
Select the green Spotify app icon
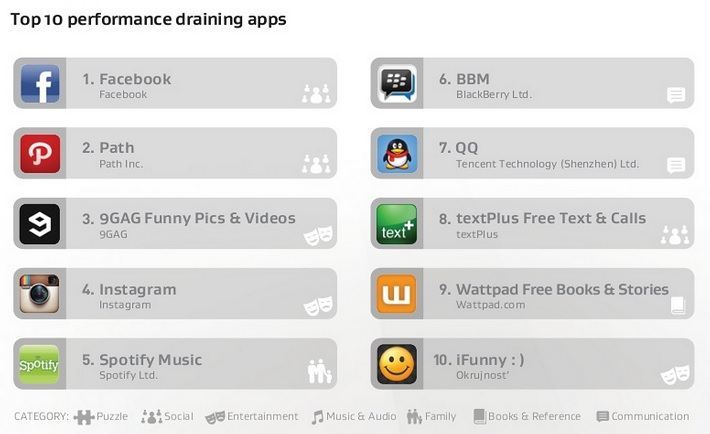(40, 364)
